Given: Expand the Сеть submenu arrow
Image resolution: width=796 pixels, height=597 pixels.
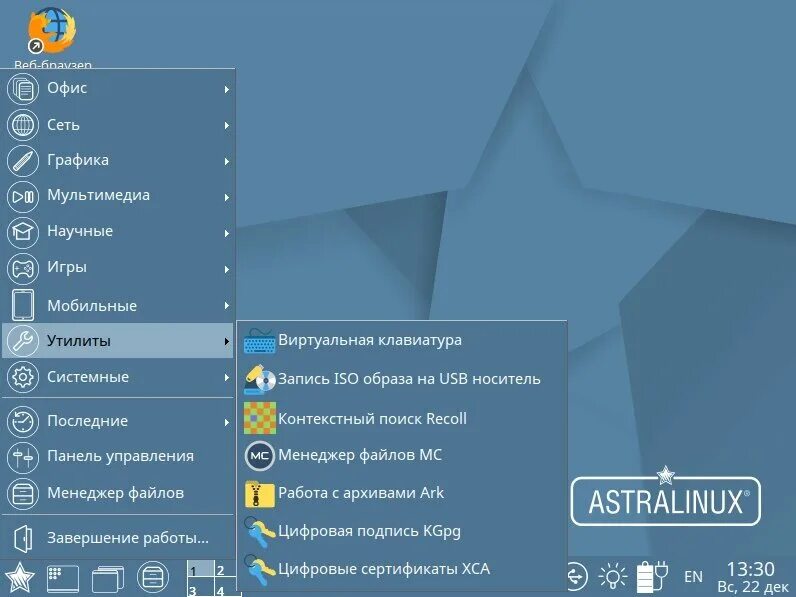Looking at the screenshot, I should click(227, 125).
